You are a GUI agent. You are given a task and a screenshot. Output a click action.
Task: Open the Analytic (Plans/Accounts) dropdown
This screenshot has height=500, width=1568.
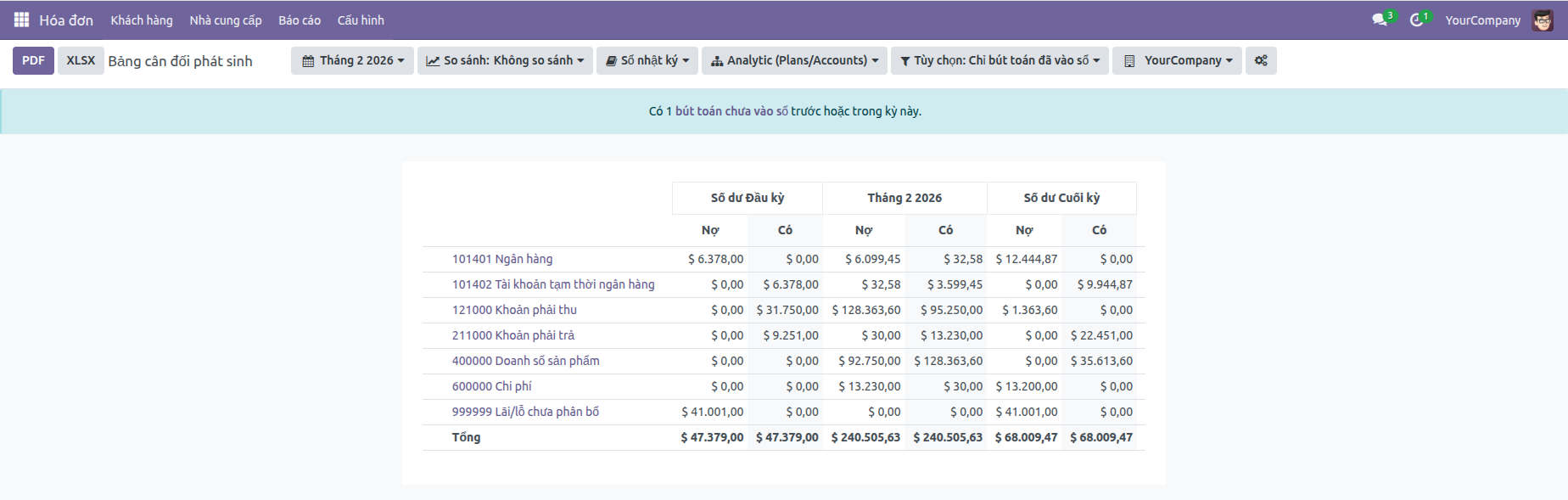794,60
